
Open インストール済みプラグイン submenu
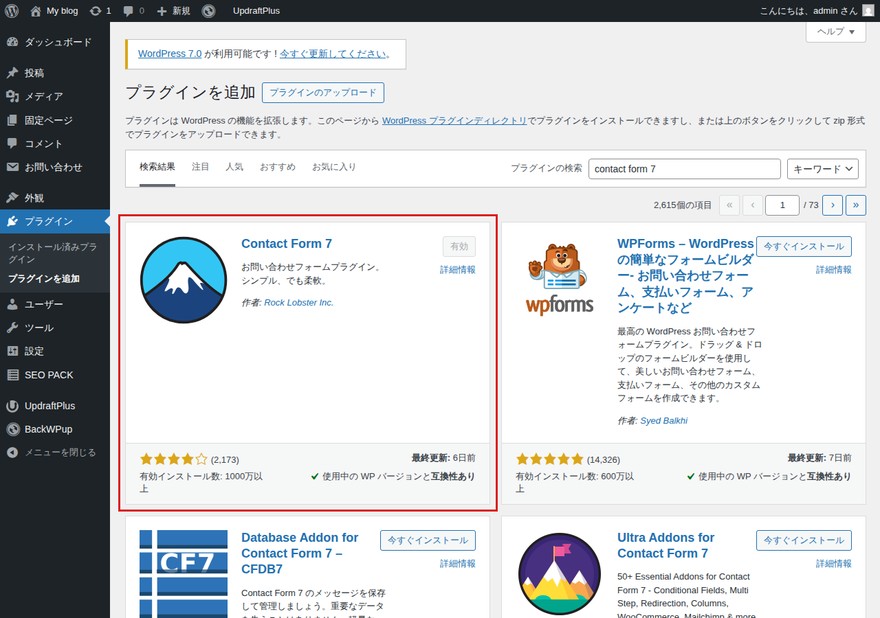tap(52, 253)
